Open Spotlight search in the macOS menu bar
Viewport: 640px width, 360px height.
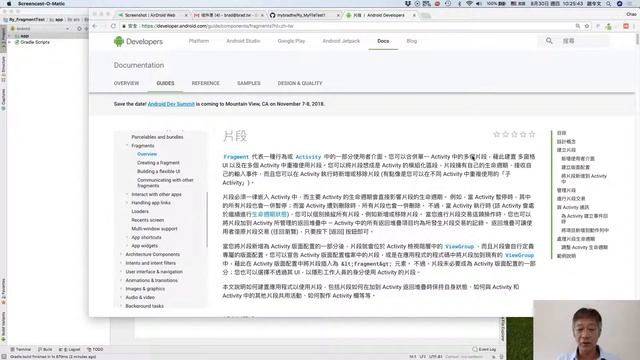point(608,4)
